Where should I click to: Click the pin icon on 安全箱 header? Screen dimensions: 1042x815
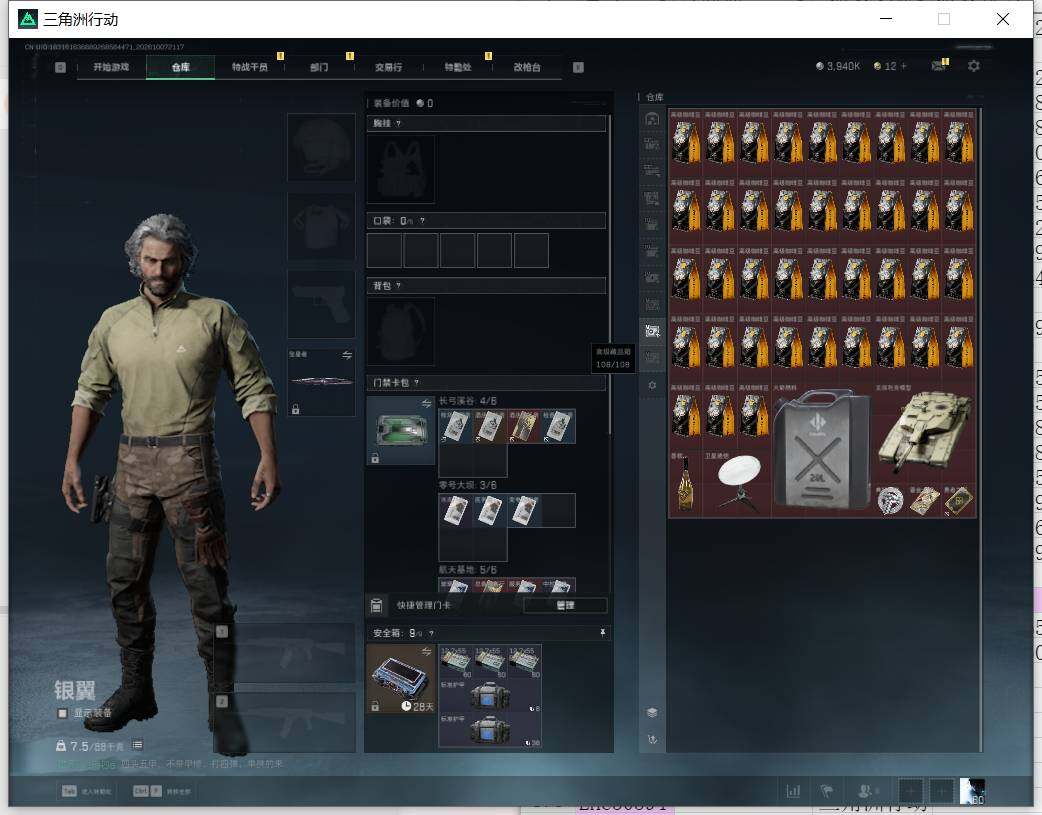(603, 633)
